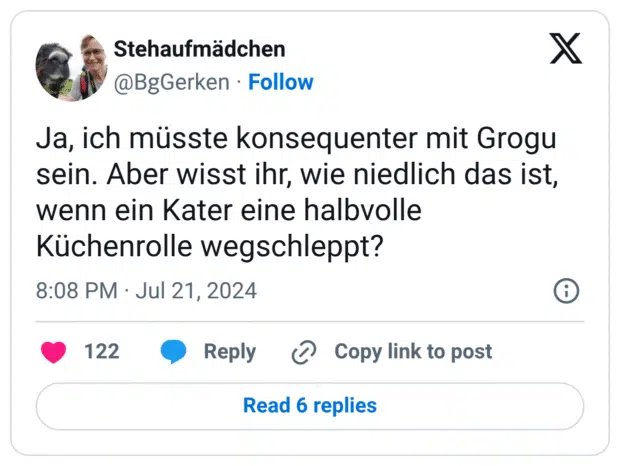Open the post info circle icon
Viewport: 620px width, 466px height.
pos(566,291)
